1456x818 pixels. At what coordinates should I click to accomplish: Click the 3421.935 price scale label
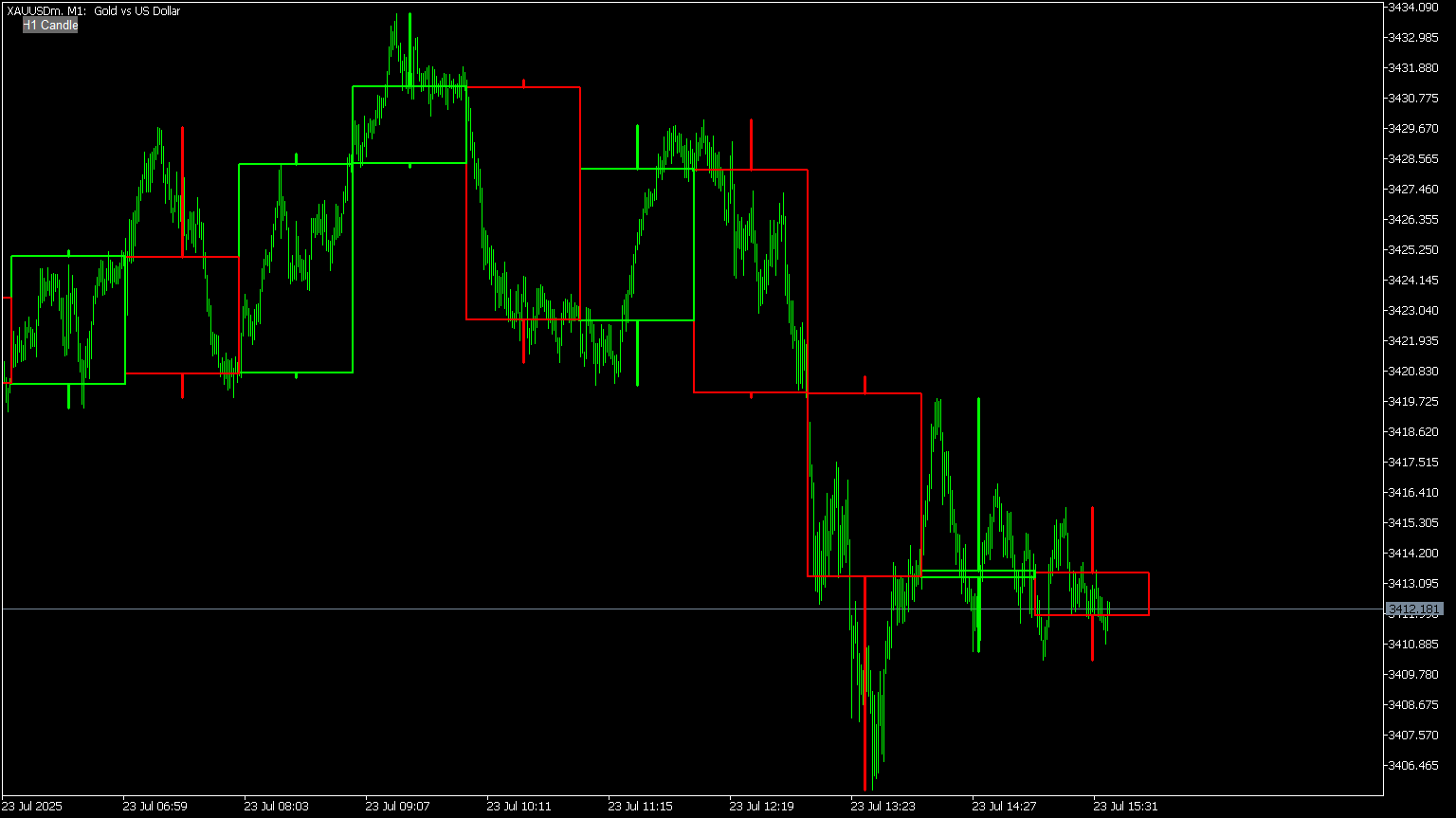click(1413, 341)
